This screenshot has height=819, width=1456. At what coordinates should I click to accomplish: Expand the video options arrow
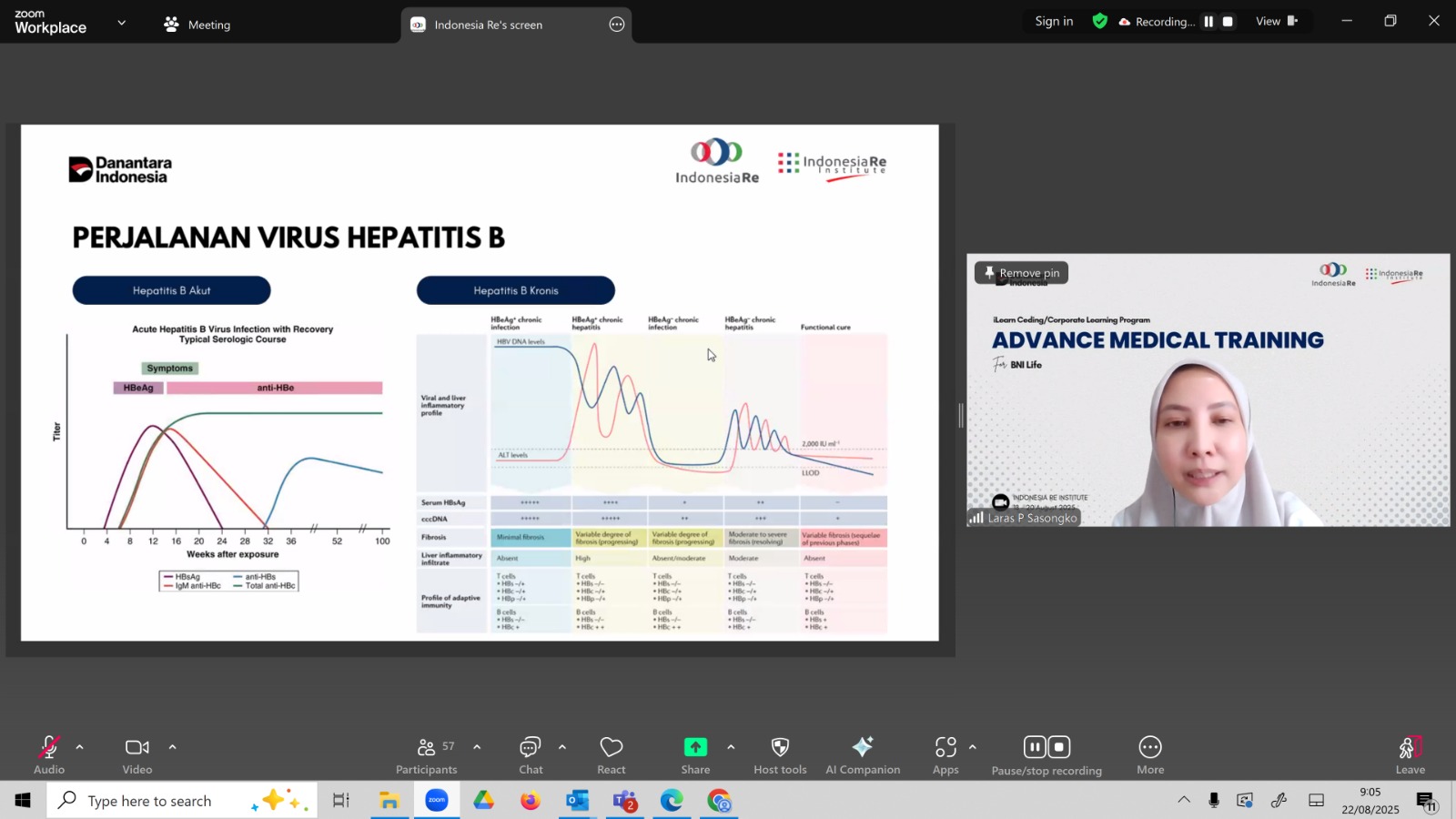tap(172, 747)
